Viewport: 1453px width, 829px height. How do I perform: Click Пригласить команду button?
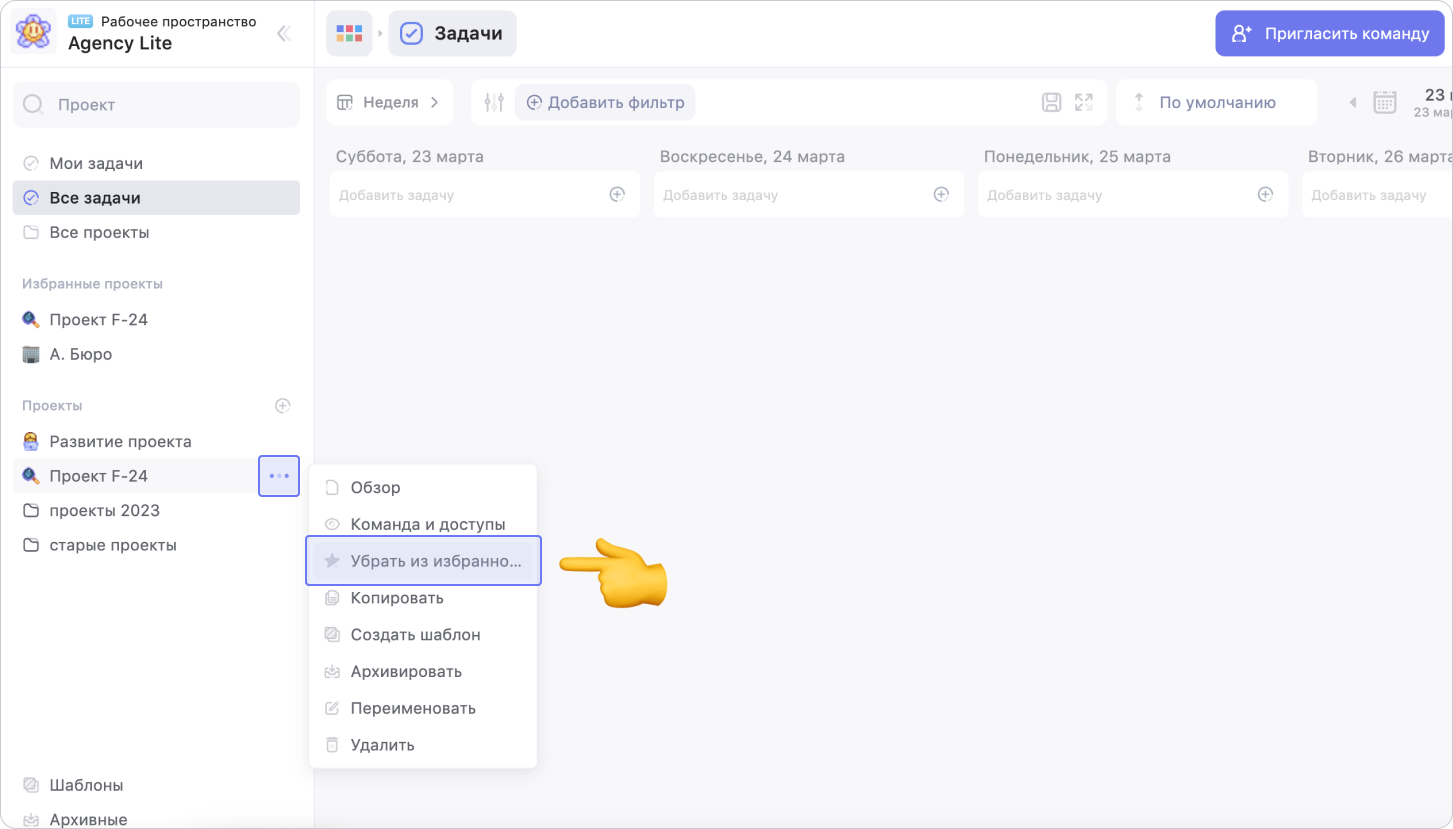click(x=1330, y=33)
